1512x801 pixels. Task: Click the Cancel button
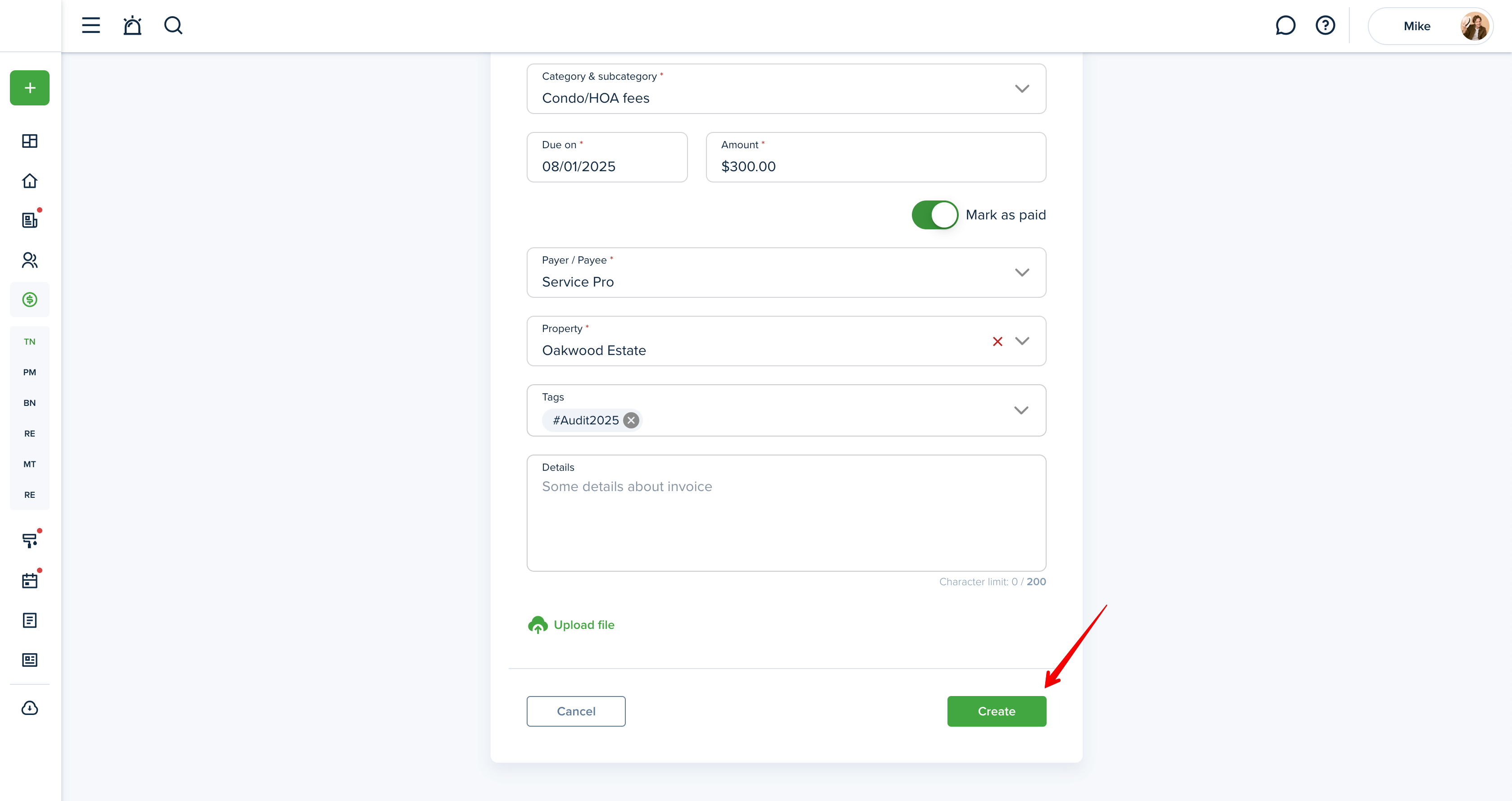pos(576,711)
